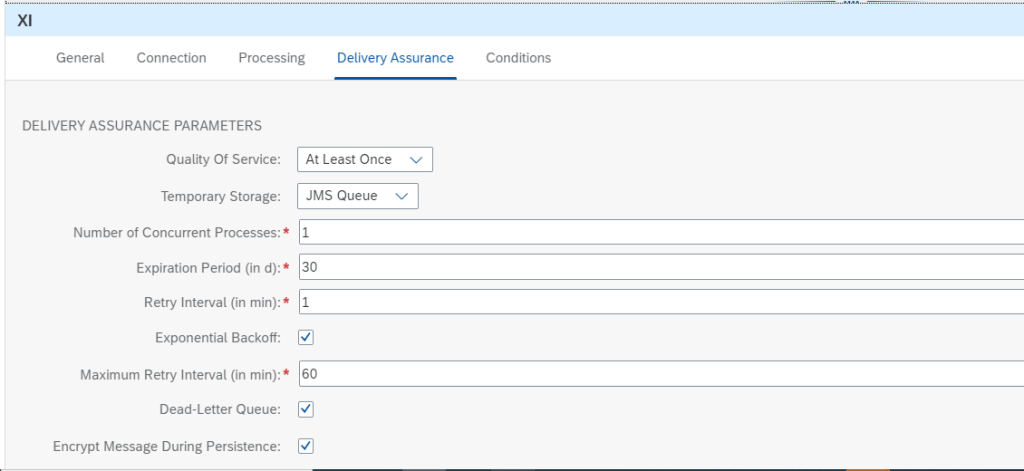Open the Conditions tab

coord(518,58)
